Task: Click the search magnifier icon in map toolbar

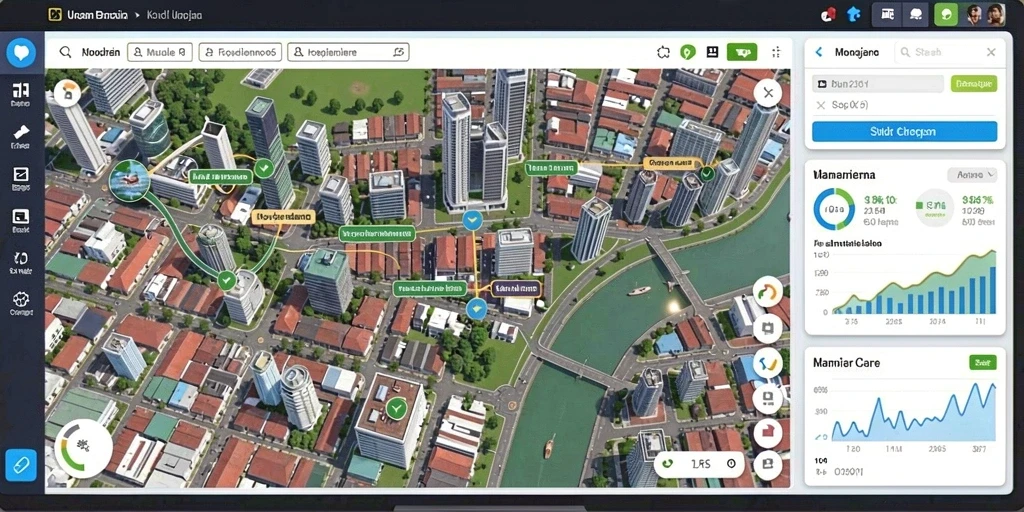Action: (65, 52)
